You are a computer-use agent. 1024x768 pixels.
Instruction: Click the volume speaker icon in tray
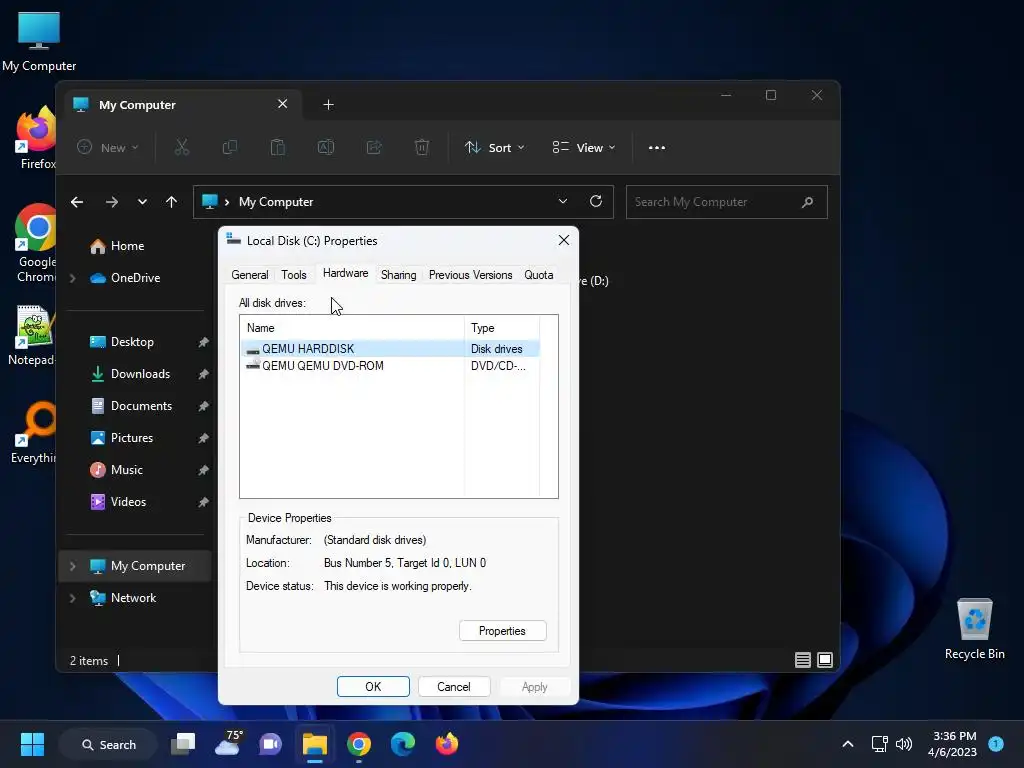coord(904,744)
